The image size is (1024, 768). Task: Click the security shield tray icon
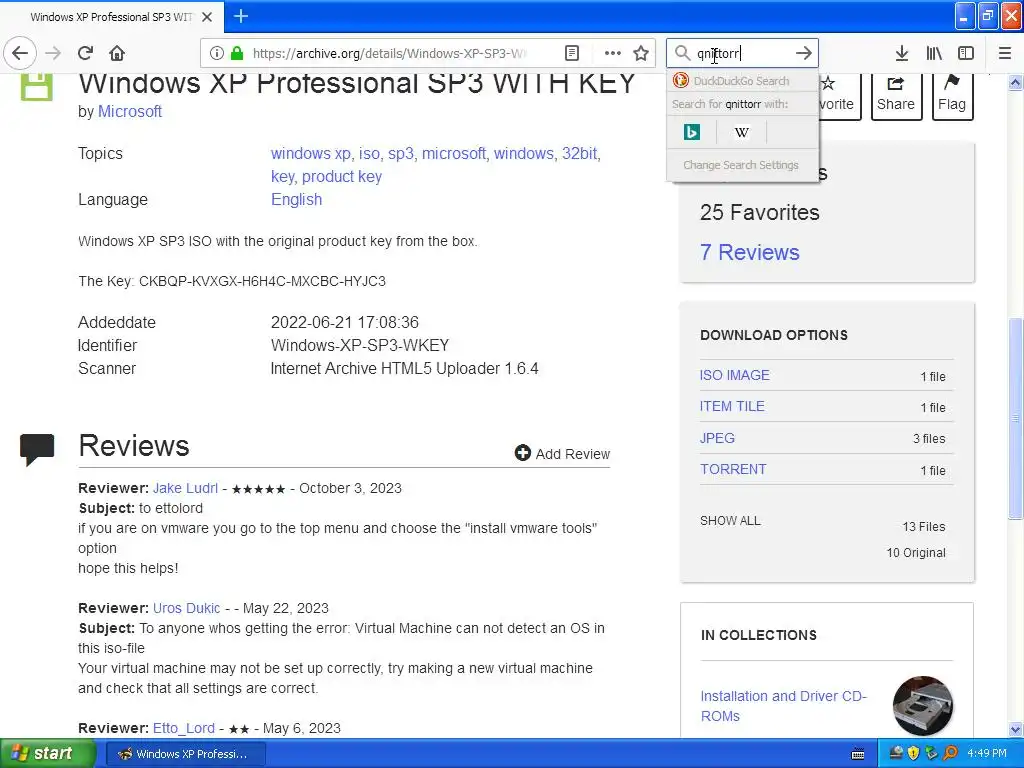914,754
